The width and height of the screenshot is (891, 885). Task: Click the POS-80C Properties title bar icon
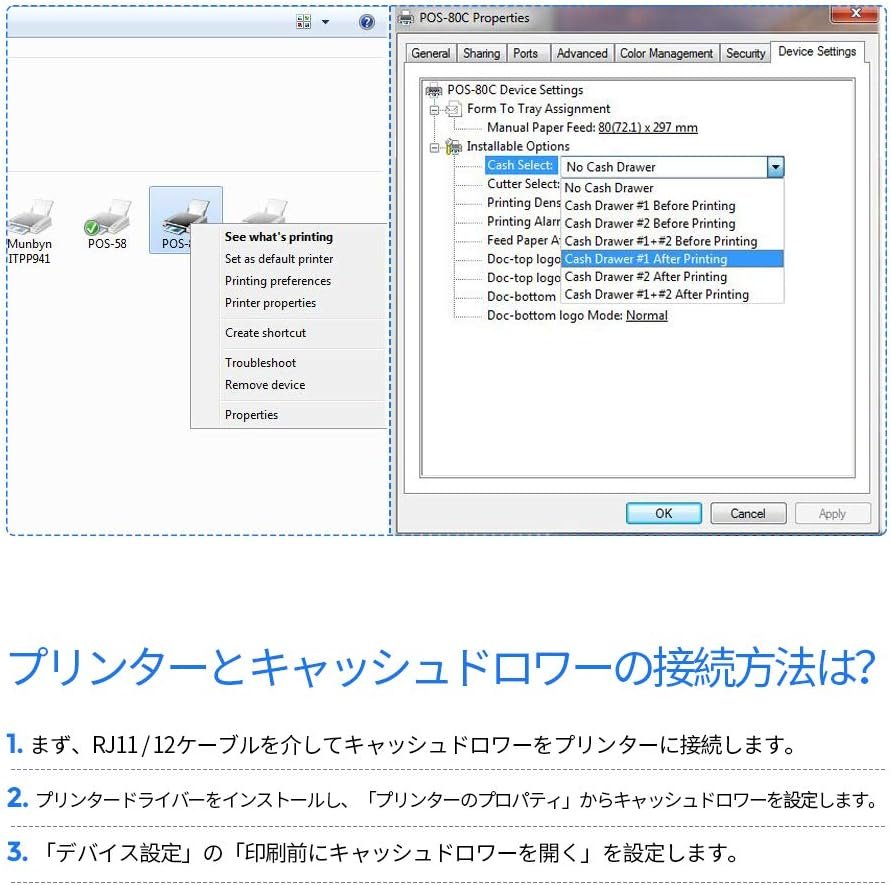click(406, 18)
